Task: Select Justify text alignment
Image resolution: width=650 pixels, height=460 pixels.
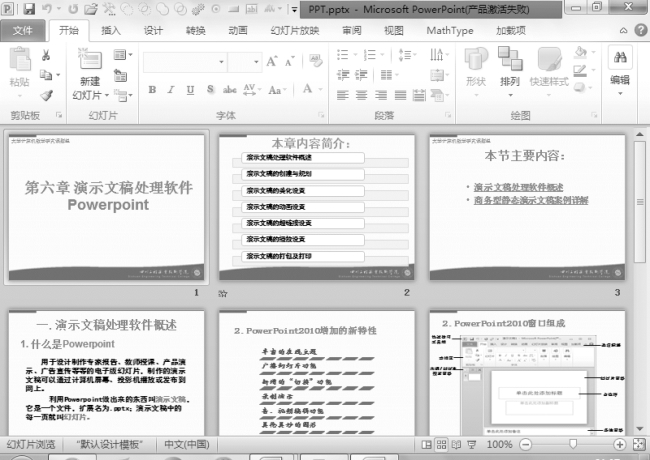Action: (400, 96)
